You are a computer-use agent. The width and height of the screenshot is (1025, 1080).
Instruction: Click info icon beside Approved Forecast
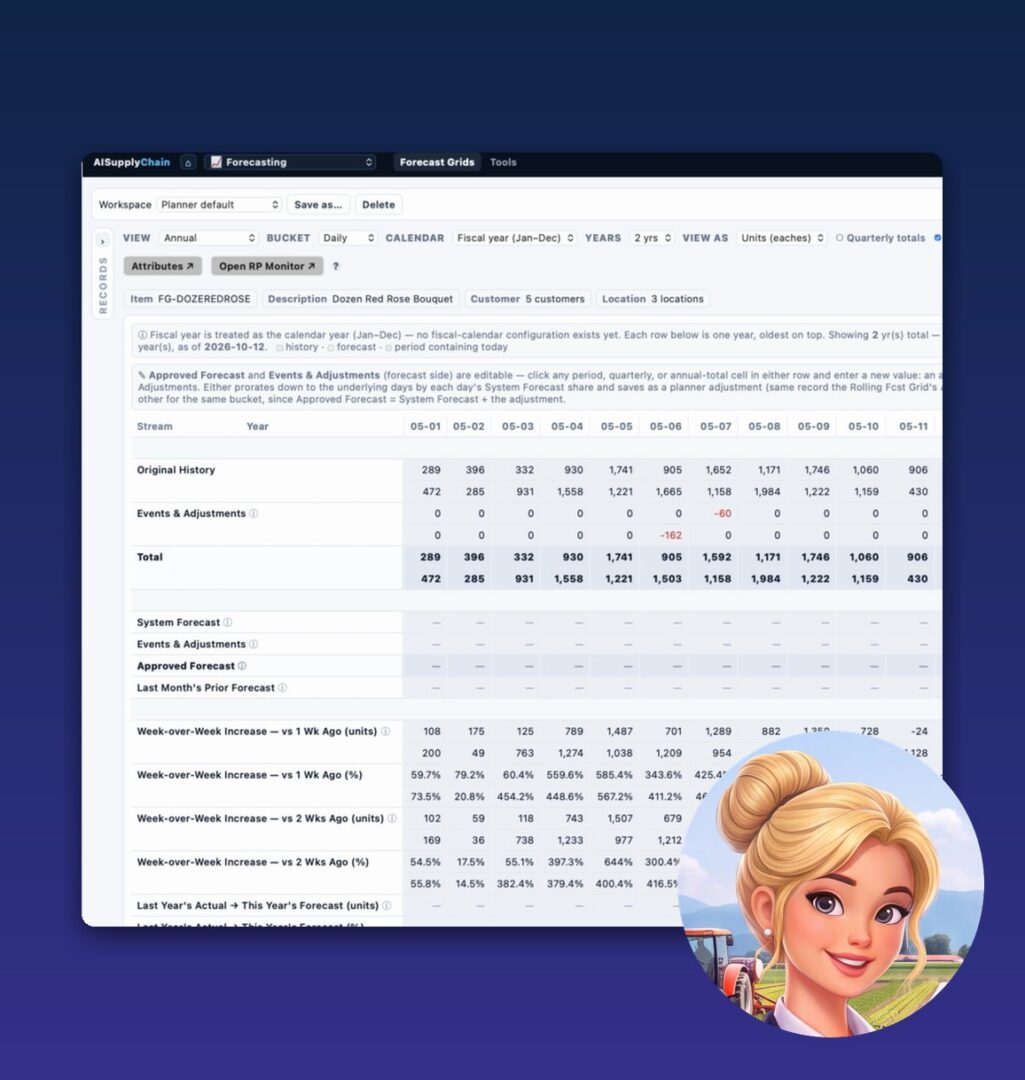pos(242,666)
